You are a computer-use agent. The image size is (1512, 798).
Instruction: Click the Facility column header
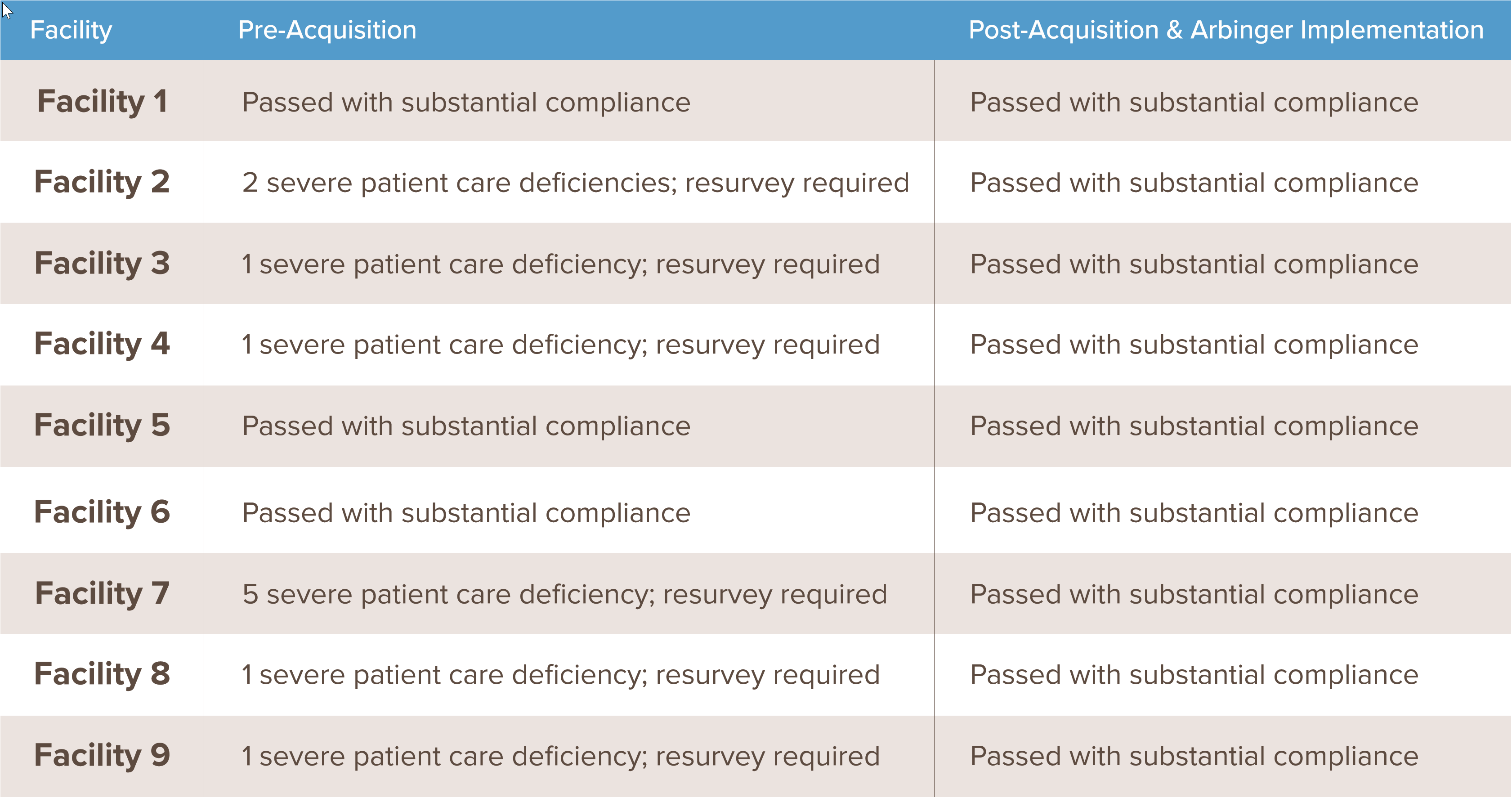[71, 30]
